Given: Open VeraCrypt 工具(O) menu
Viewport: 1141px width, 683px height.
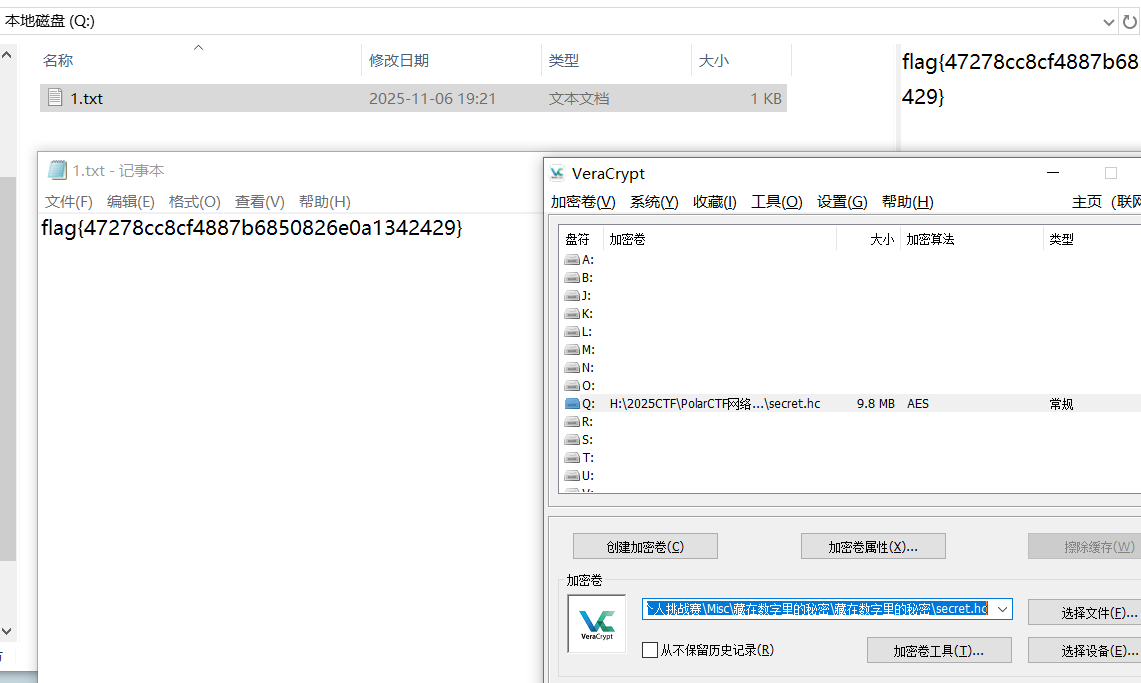Looking at the screenshot, I should [x=776, y=201].
